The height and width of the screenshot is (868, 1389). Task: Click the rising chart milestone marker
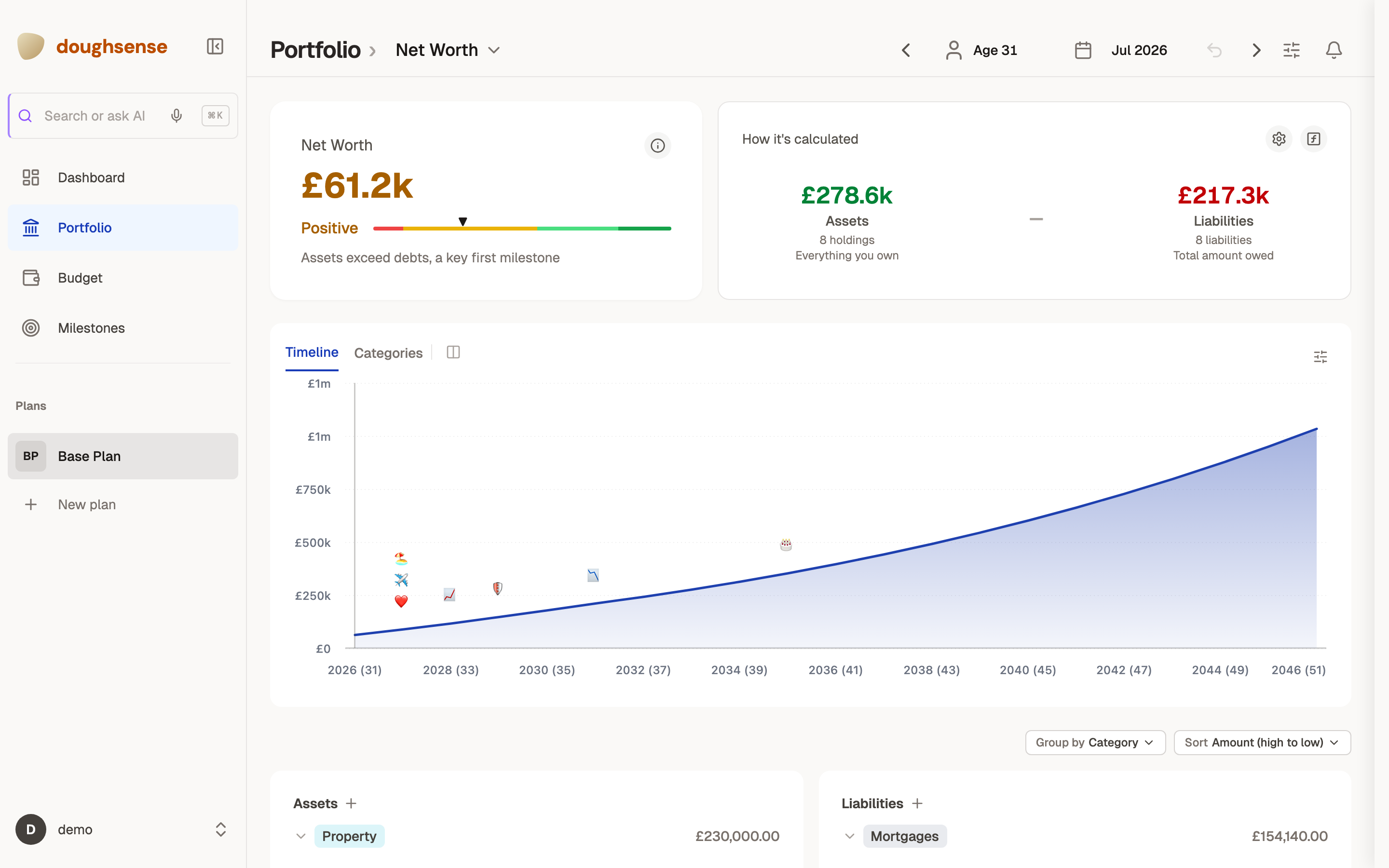[x=449, y=595]
